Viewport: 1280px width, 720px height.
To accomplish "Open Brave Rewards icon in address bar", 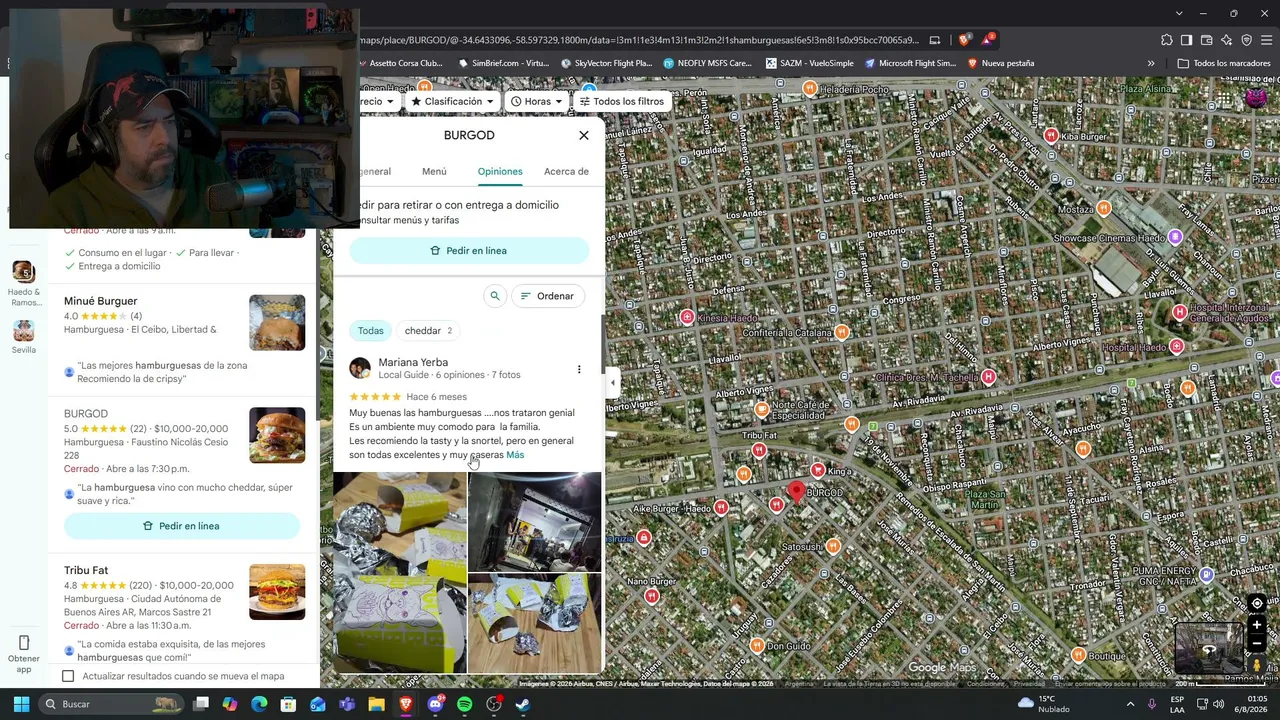I will (987, 40).
